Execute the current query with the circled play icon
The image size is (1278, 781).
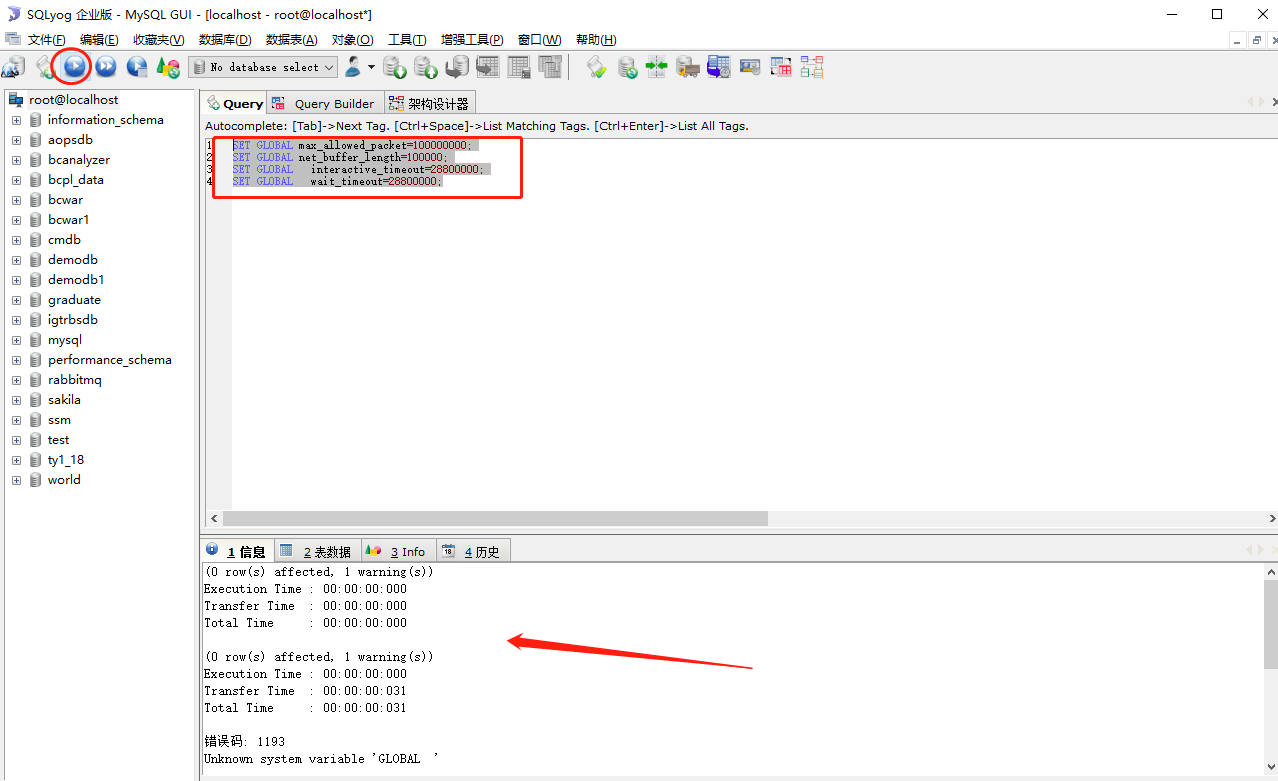72,66
